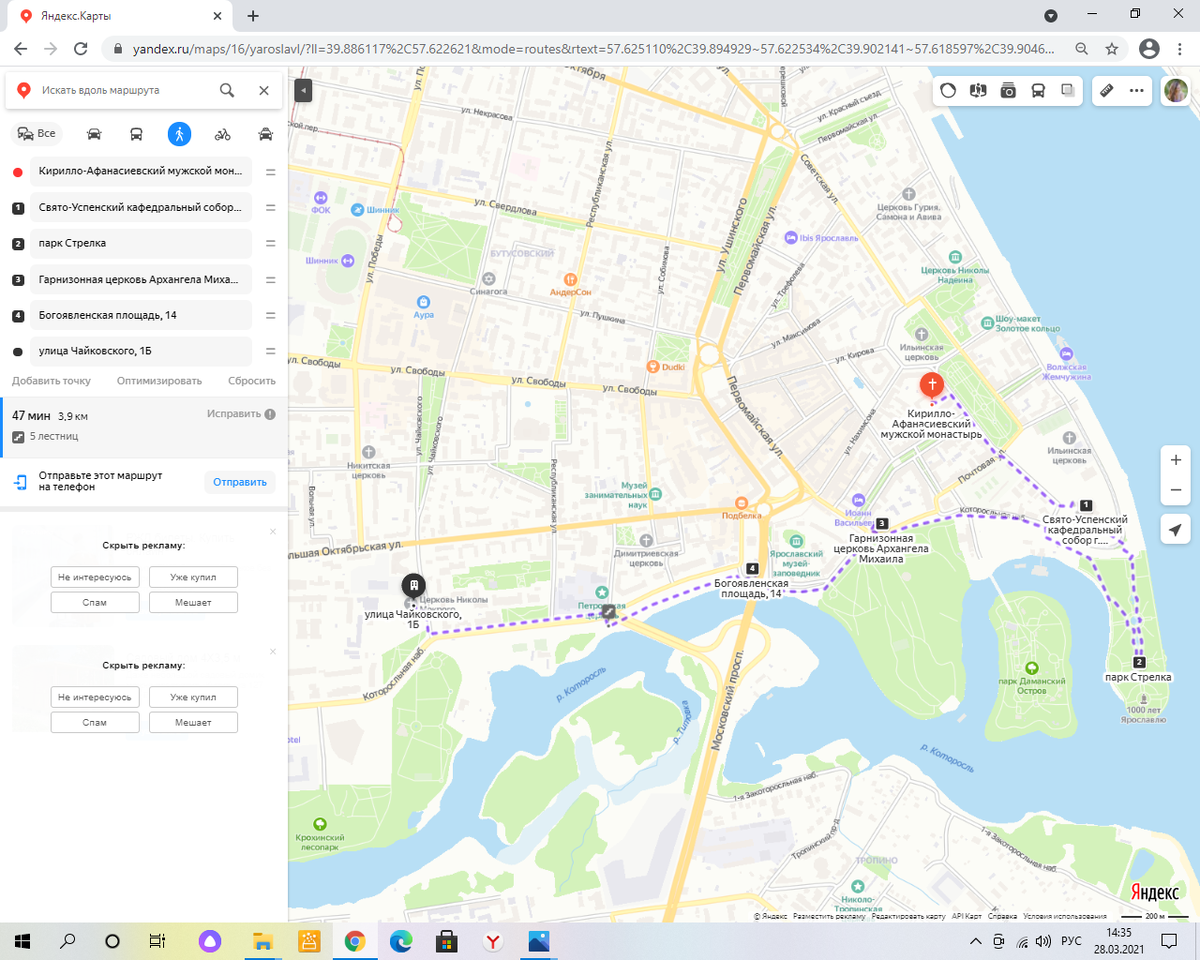Click "Не интересуюсь" in the first ad block
Viewport: 1200px width, 960px height.
click(95, 577)
